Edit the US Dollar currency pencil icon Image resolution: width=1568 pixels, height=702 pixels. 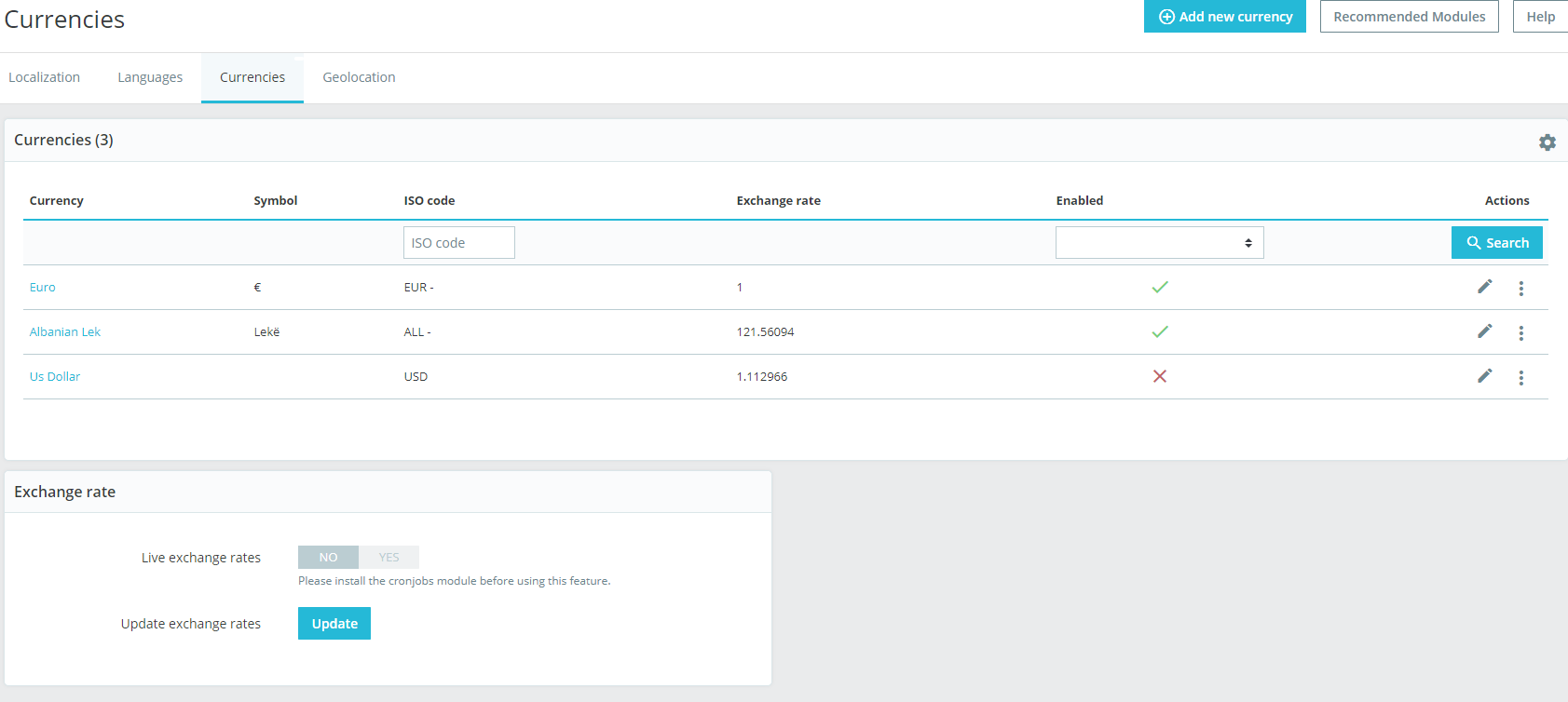(1485, 376)
